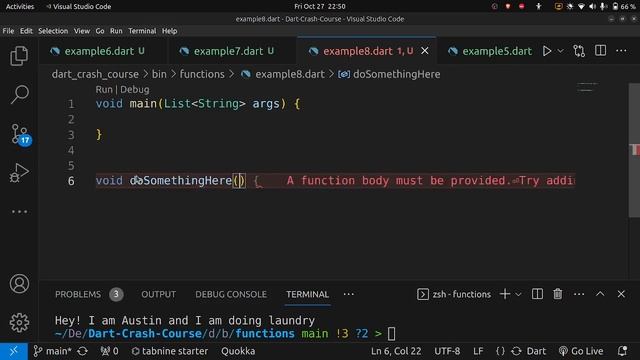
Task: Split the terminal panel
Action: (537, 294)
